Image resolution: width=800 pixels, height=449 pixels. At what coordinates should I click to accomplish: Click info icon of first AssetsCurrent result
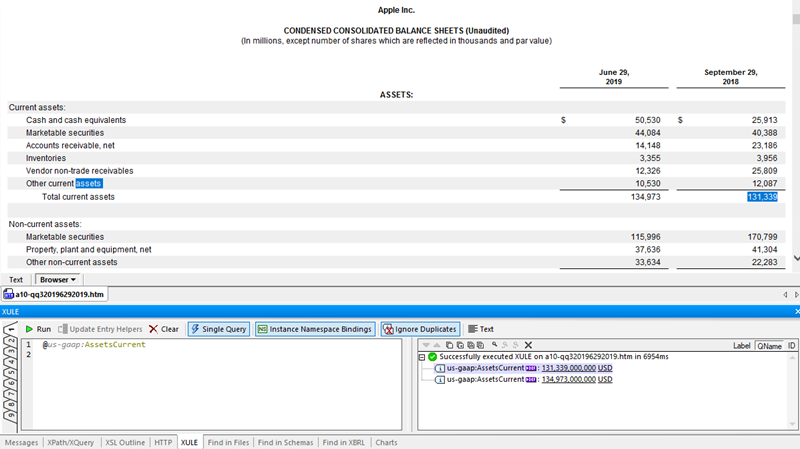441,368
